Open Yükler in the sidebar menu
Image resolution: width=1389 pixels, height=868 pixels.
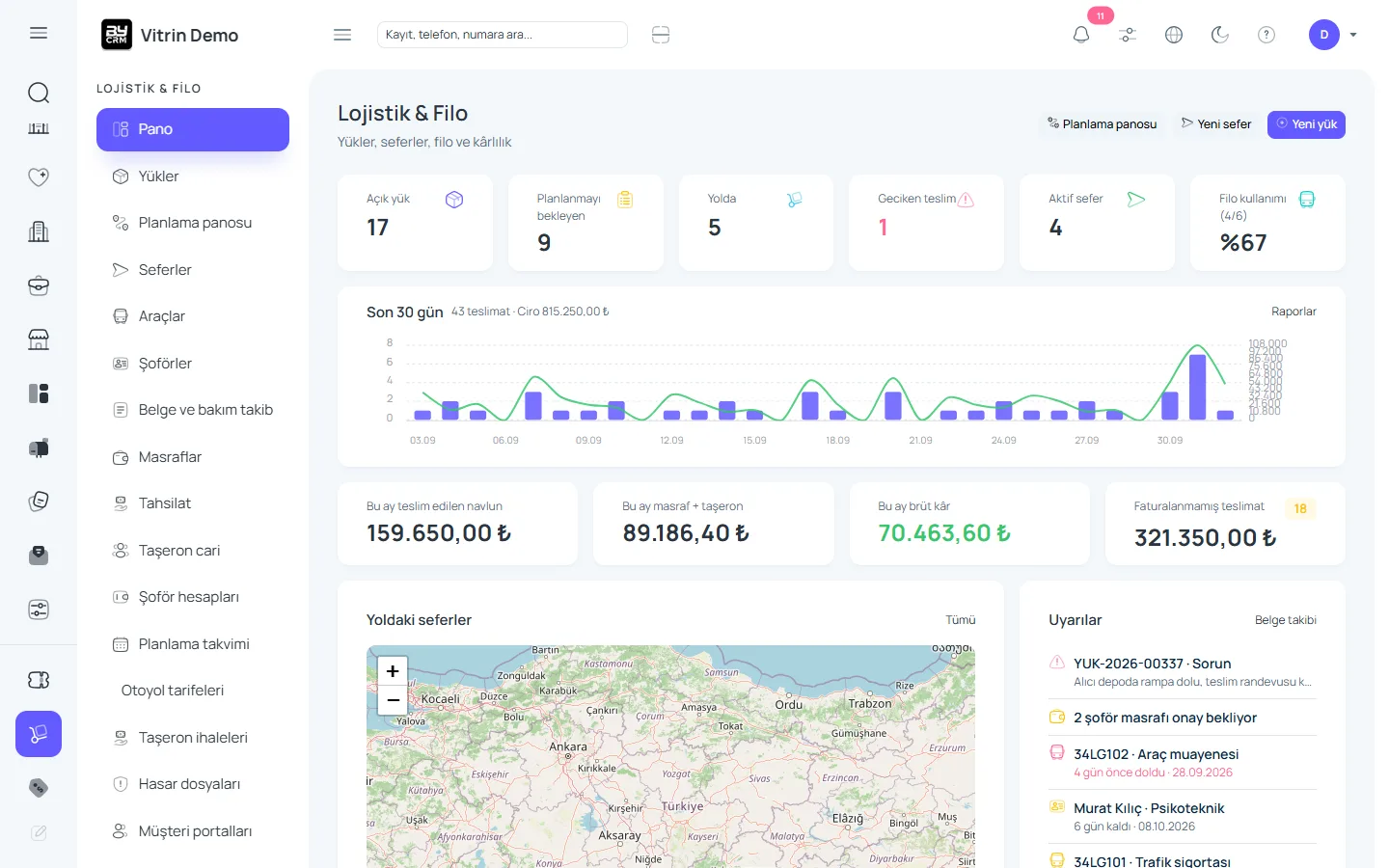(x=193, y=176)
